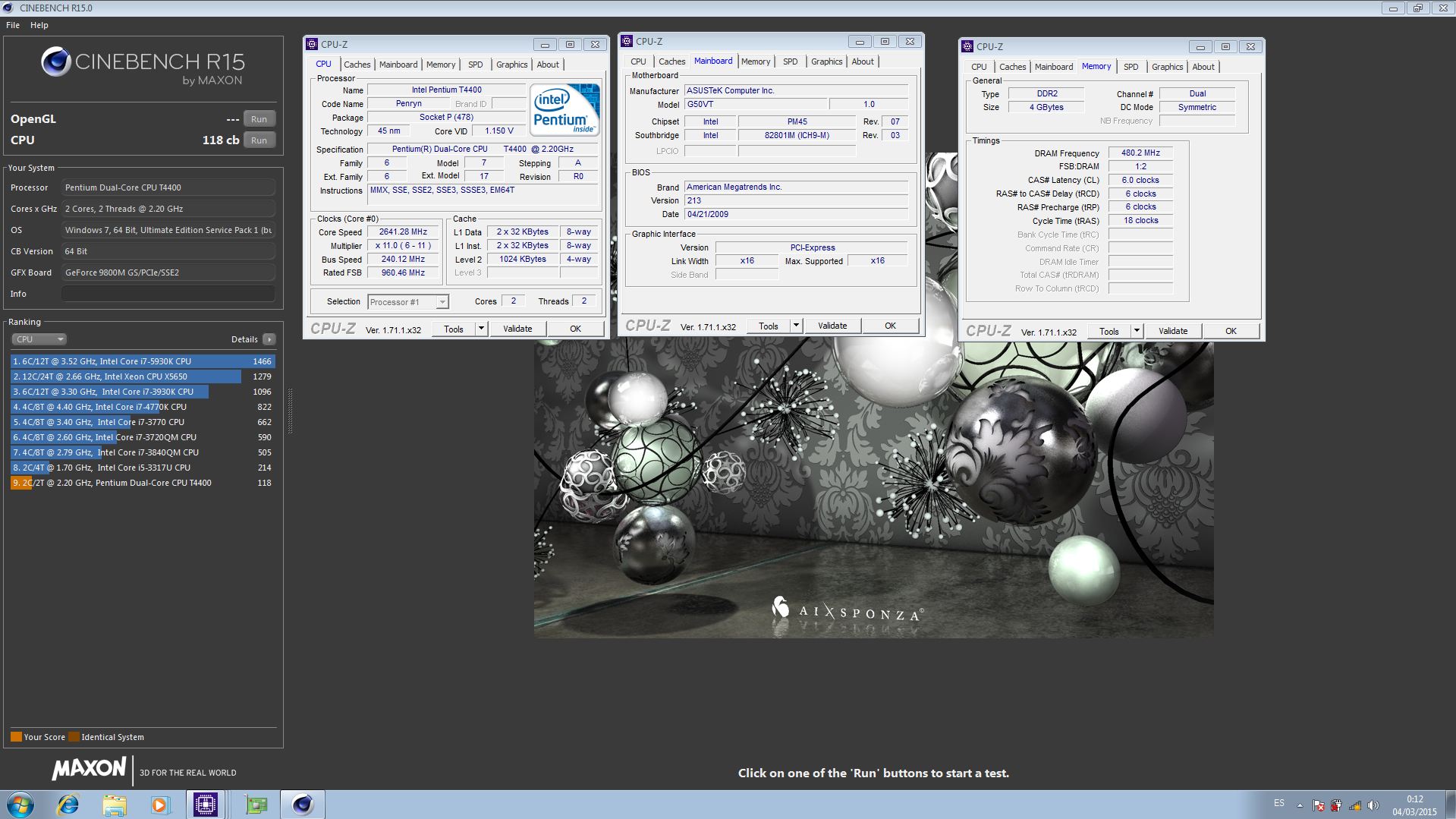The width and height of the screenshot is (1456, 819).
Task: Click the empty Info text field
Action: (x=168, y=294)
